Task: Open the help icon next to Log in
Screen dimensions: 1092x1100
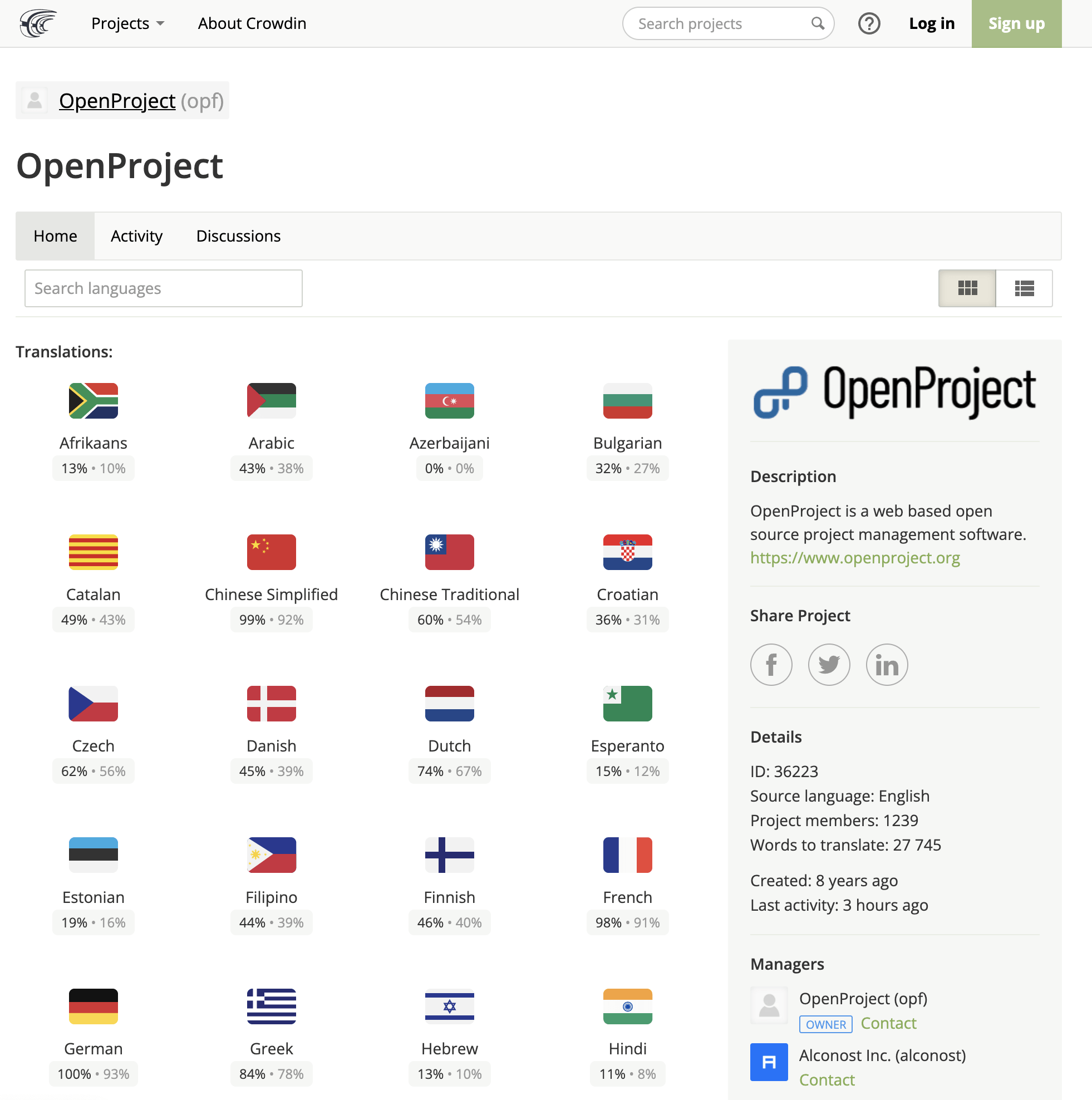Action: point(869,23)
